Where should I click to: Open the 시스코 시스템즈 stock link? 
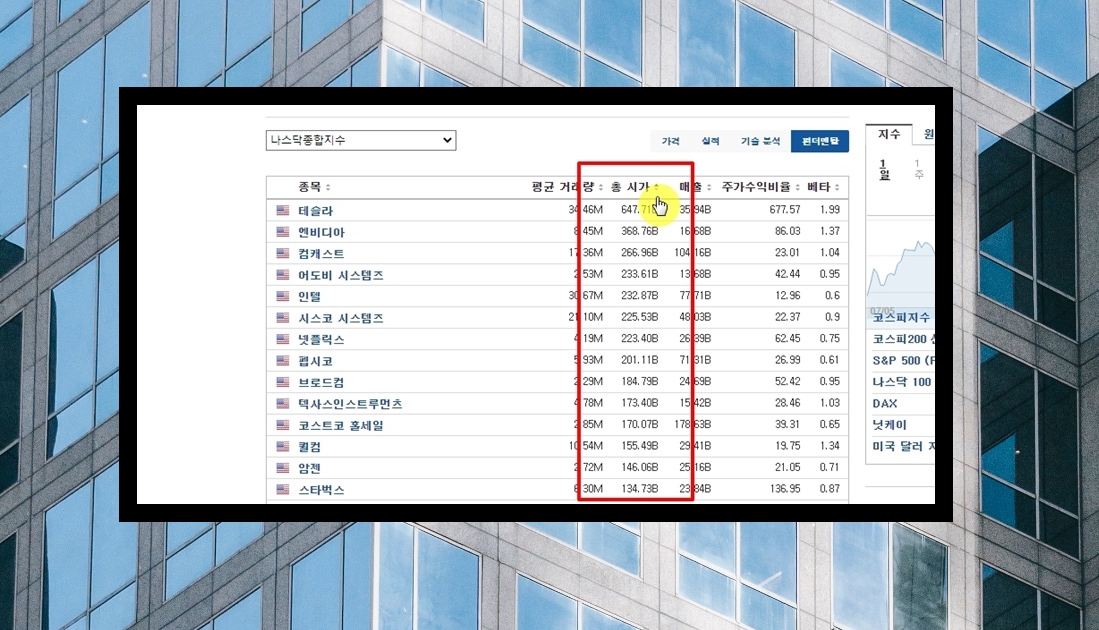click(341, 318)
